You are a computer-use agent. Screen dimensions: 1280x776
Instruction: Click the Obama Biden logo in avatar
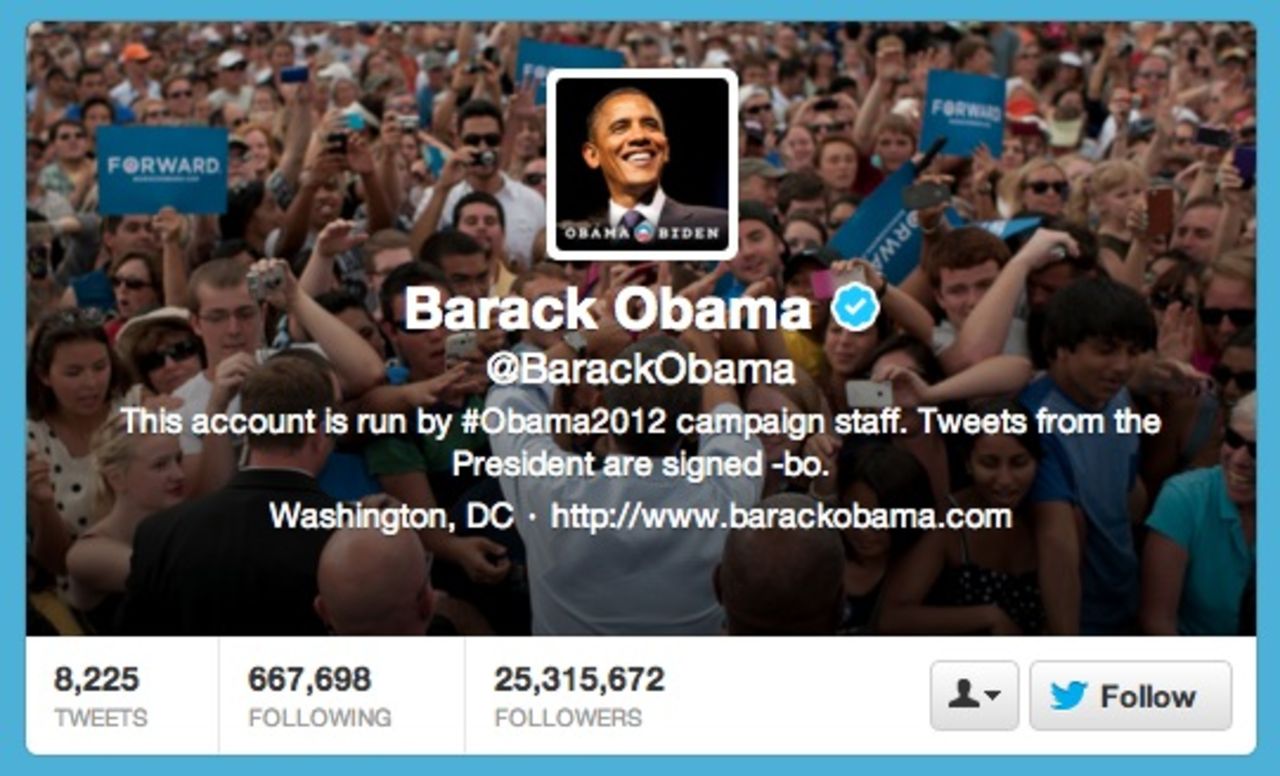pos(642,233)
